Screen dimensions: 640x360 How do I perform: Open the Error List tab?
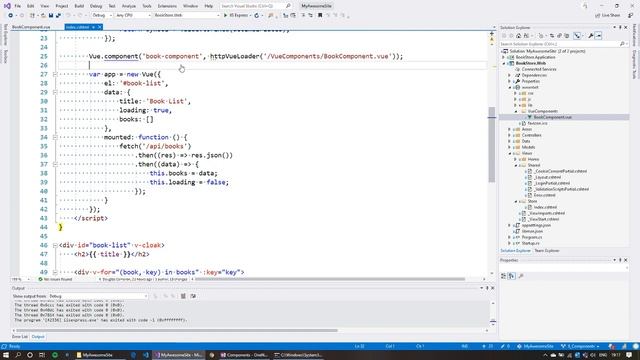point(20,337)
